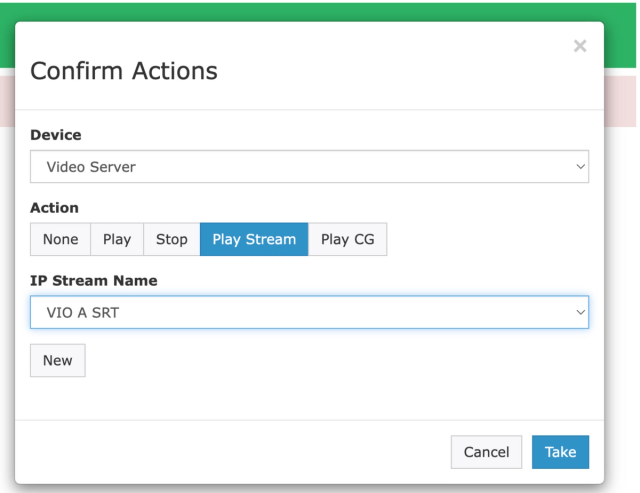Click the chevron on VIO A SRT select

point(580,312)
